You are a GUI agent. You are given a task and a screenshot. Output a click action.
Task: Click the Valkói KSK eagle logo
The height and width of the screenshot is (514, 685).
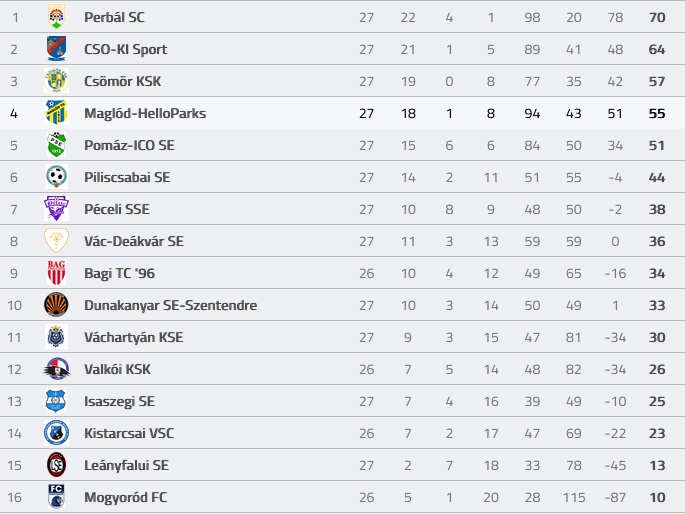coord(57,369)
